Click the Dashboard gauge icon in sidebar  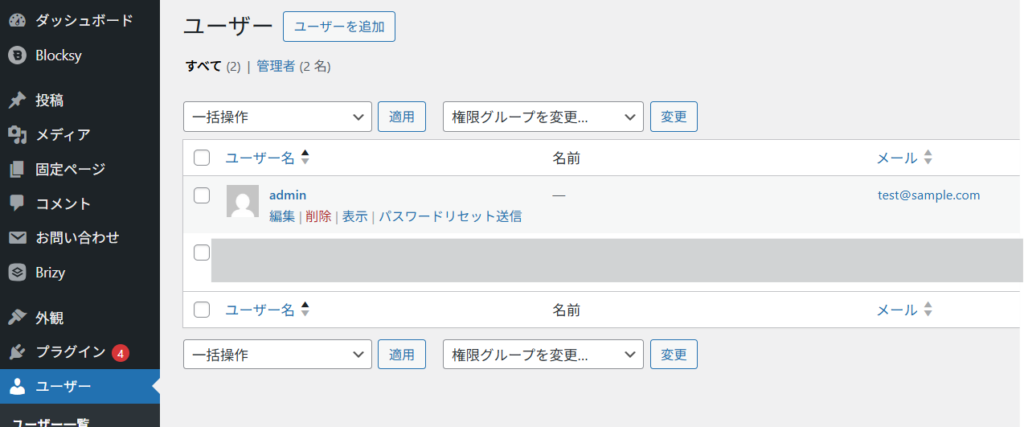[16, 20]
